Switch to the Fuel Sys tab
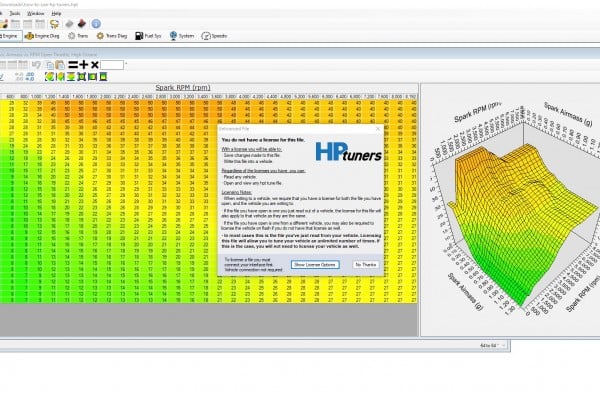The width and height of the screenshot is (600, 400). click(x=148, y=36)
